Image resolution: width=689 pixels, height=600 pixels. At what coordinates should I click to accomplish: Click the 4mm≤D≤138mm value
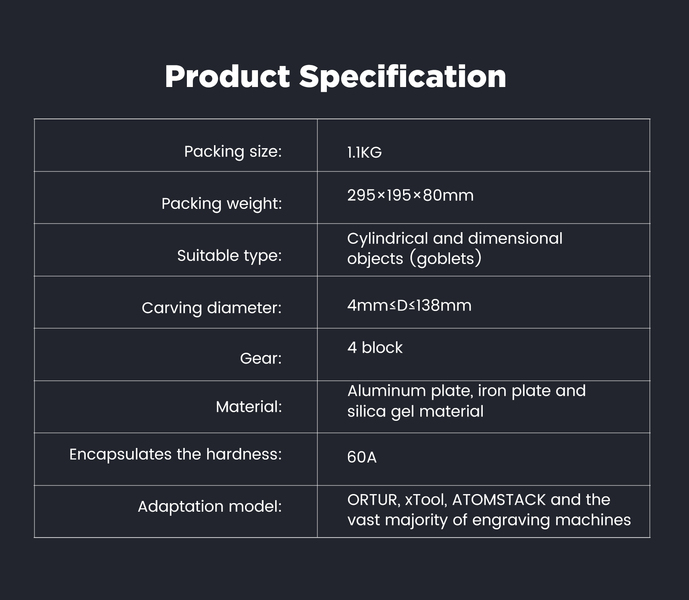409,305
